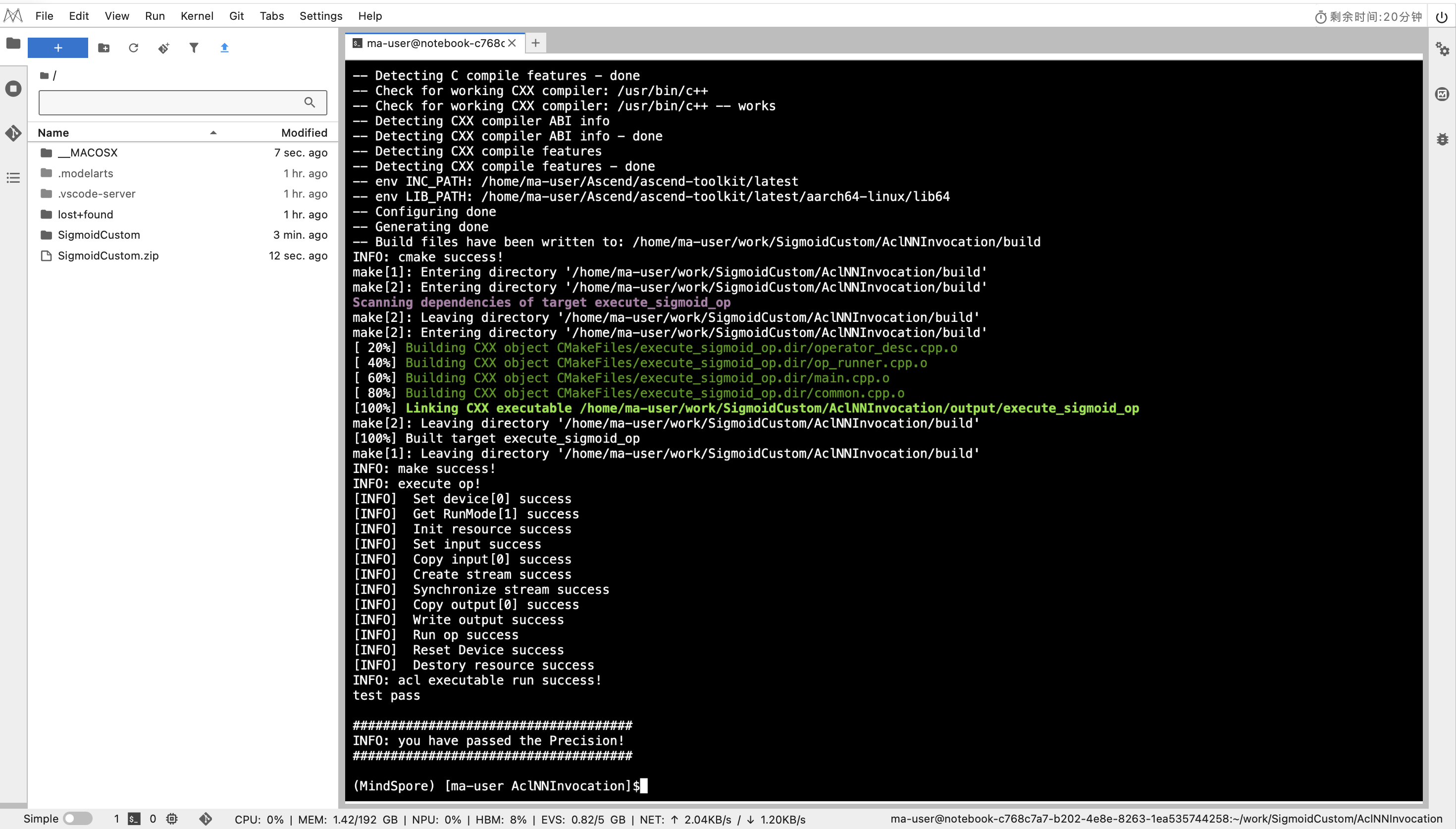Toggle file filter funnel icon
Screen dimensions: 1456x829
coord(194,48)
